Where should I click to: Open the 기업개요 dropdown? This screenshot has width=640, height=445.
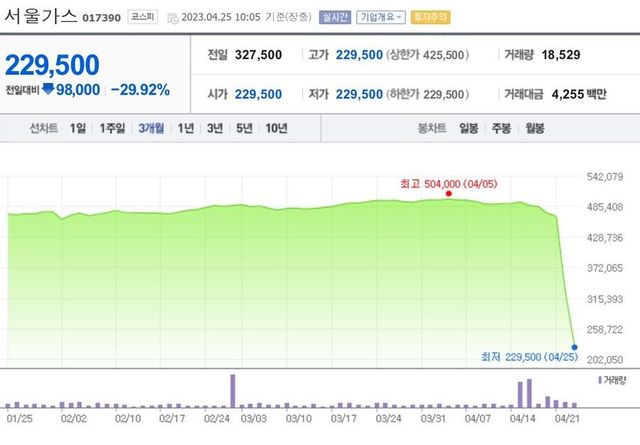(382, 18)
